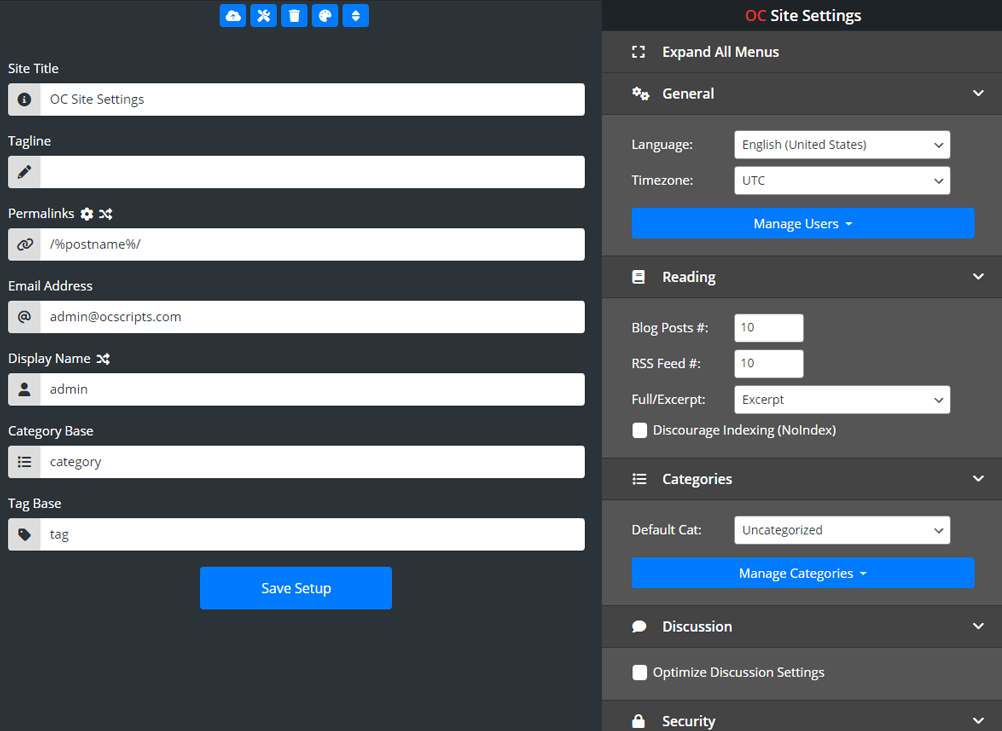Click the Discussion menu header
This screenshot has height=731, width=1002.
[802, 626]
